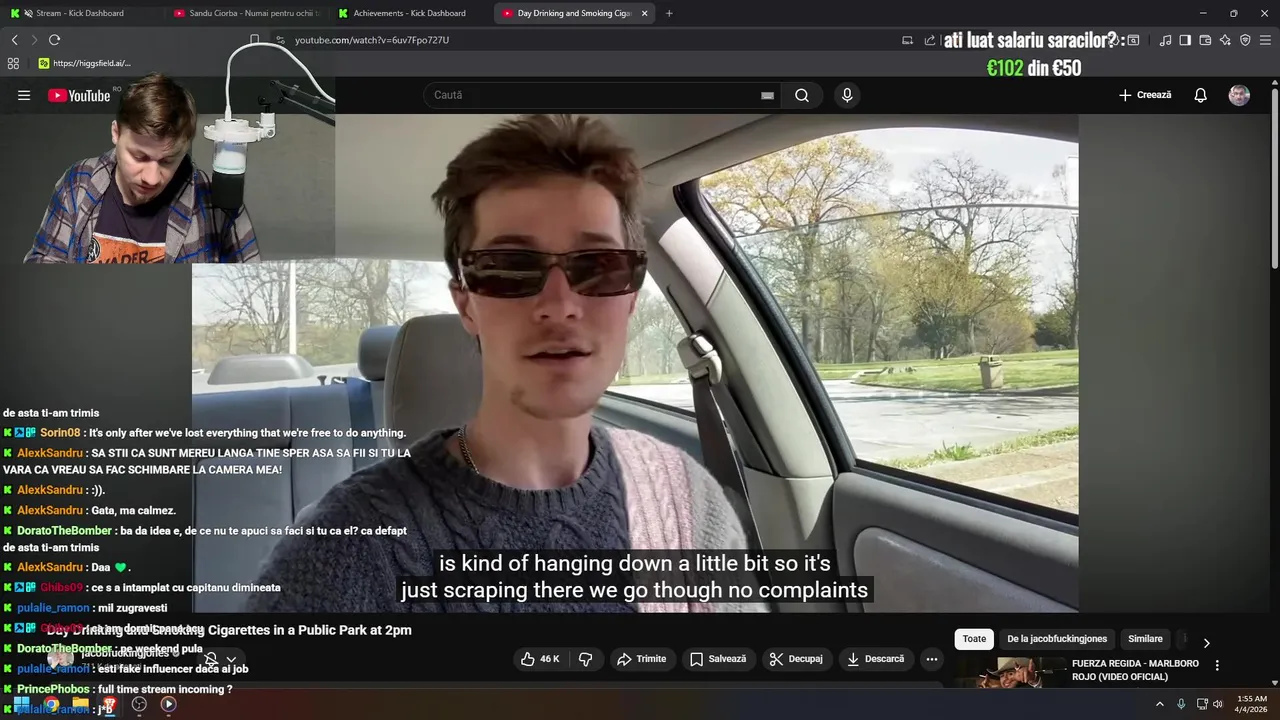The image size is (1280, 720).
Task: Go back with the browser back arrow
Action: click(x=14, y=40)
